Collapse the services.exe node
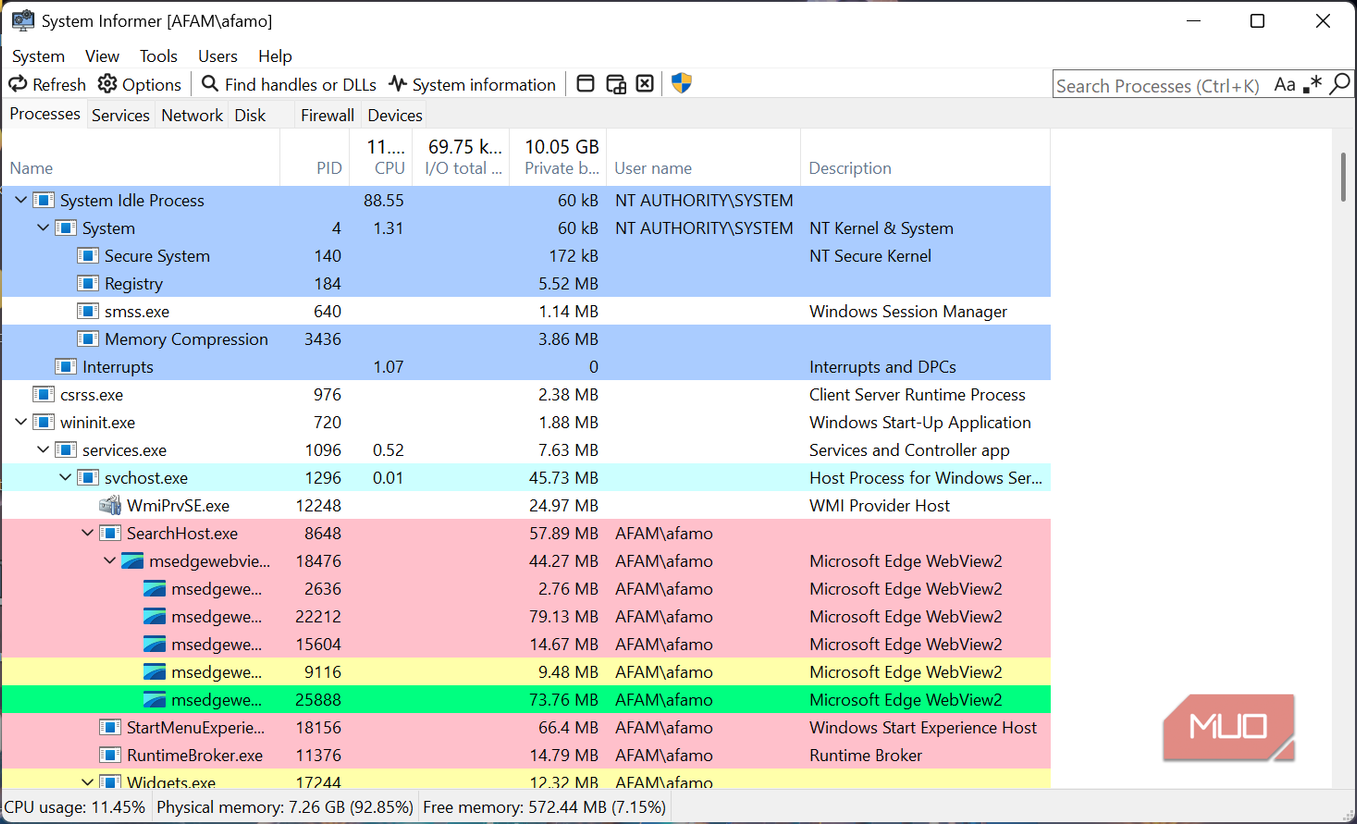The image size is (1357, 824). [x=43, y=450]
